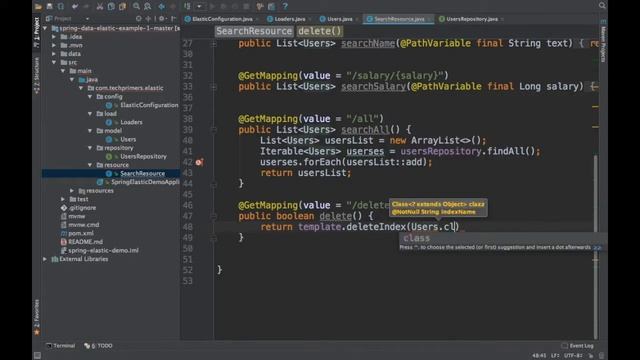Viewport: 640px width, 360px height.
Task: Switch to ElasticConfiguration.java tab
Action: tap(222, 19)
